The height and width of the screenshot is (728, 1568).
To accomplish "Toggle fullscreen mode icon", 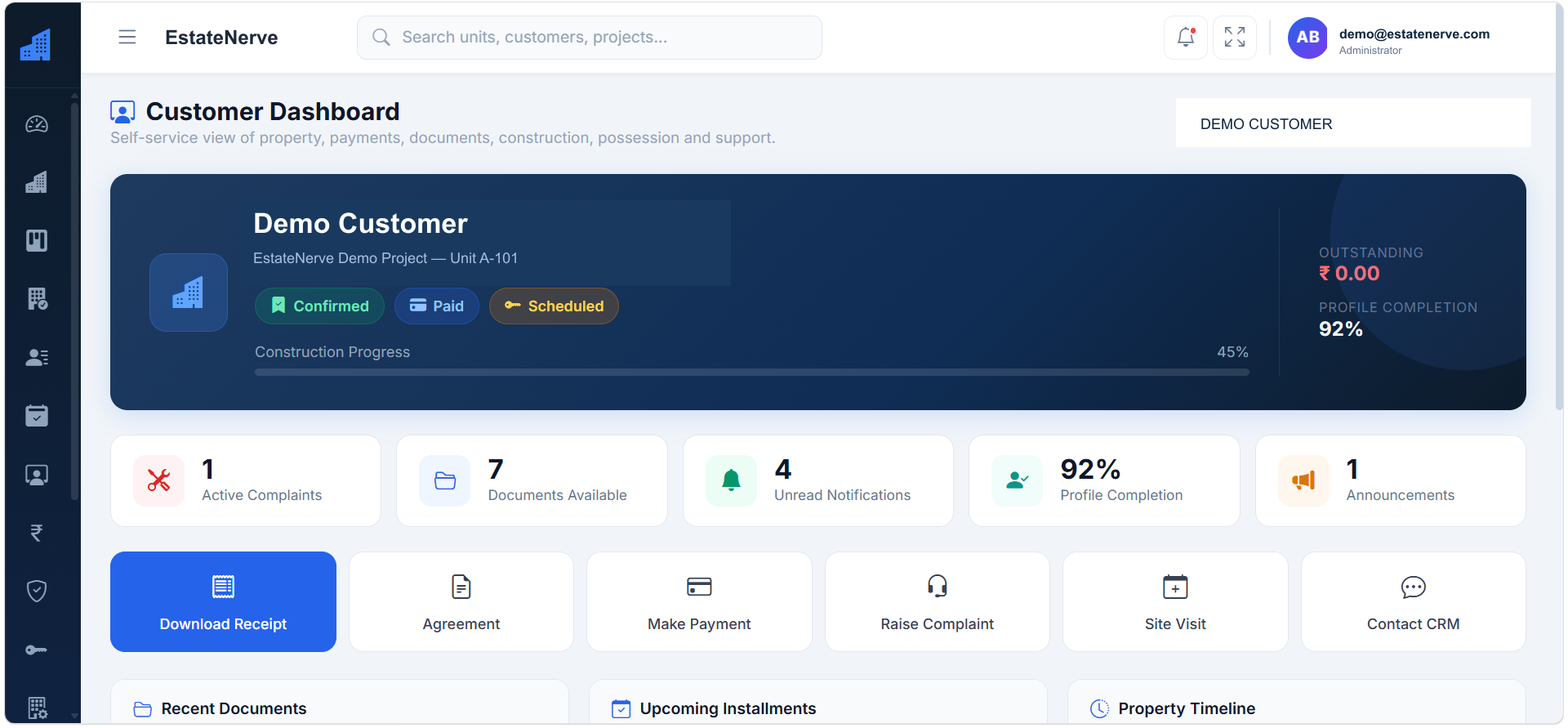I will [1235, 38].
